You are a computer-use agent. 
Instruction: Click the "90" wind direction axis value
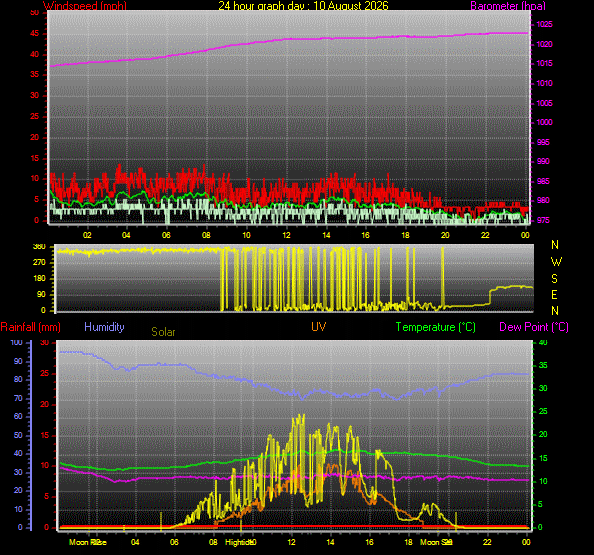tap(41, 294)
